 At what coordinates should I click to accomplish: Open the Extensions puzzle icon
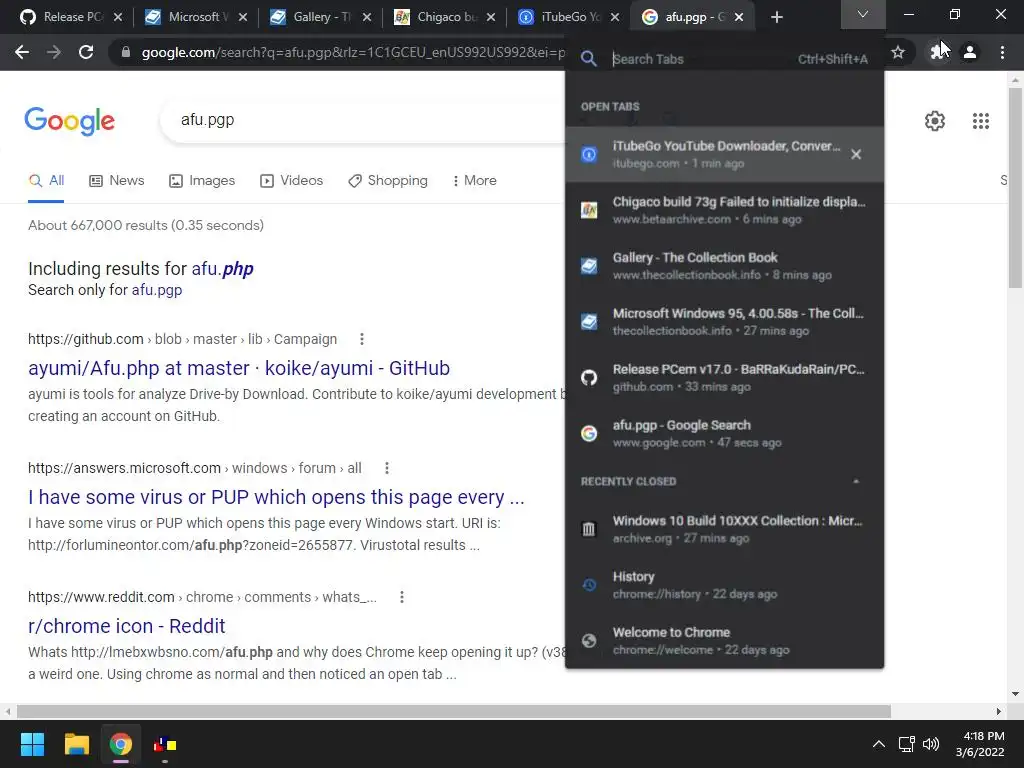pos(938,52)
